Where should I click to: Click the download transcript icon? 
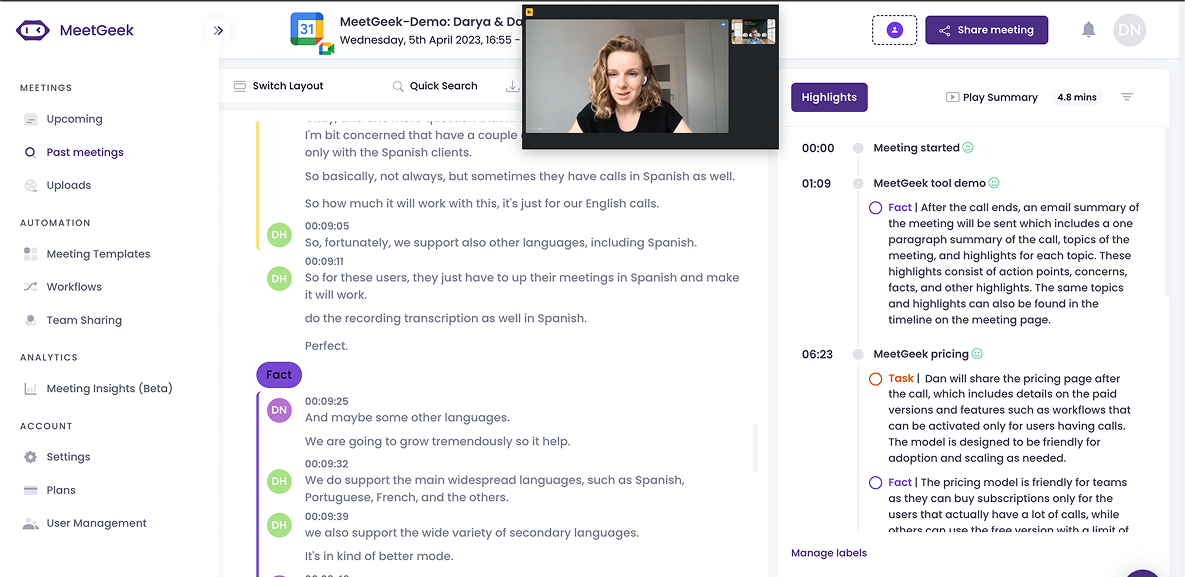pos(512,86)
